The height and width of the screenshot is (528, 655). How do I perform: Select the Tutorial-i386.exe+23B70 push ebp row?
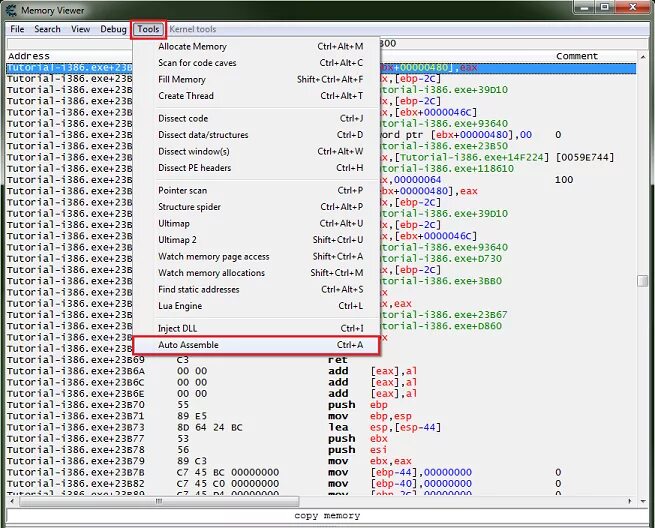click(x=321, y=405)
